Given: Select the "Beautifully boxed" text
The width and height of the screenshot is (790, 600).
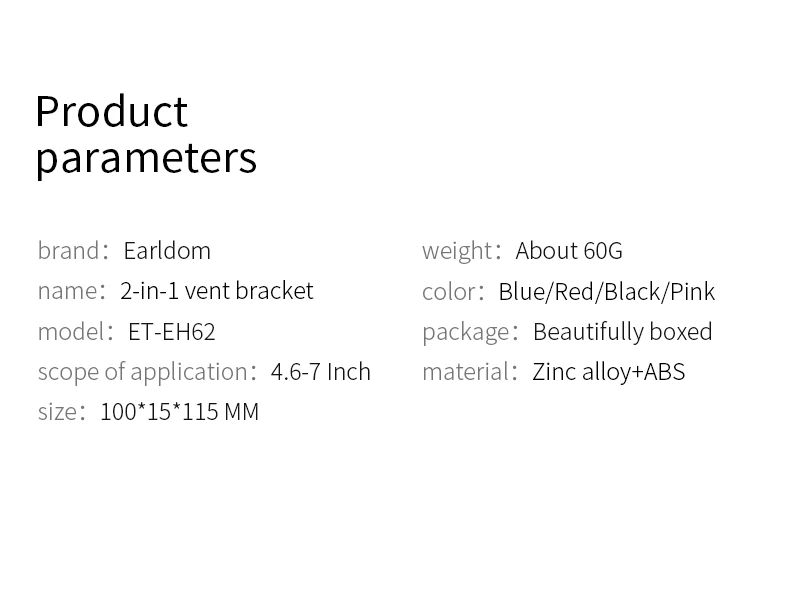Looking at the screenshot, I should (622, 331).
